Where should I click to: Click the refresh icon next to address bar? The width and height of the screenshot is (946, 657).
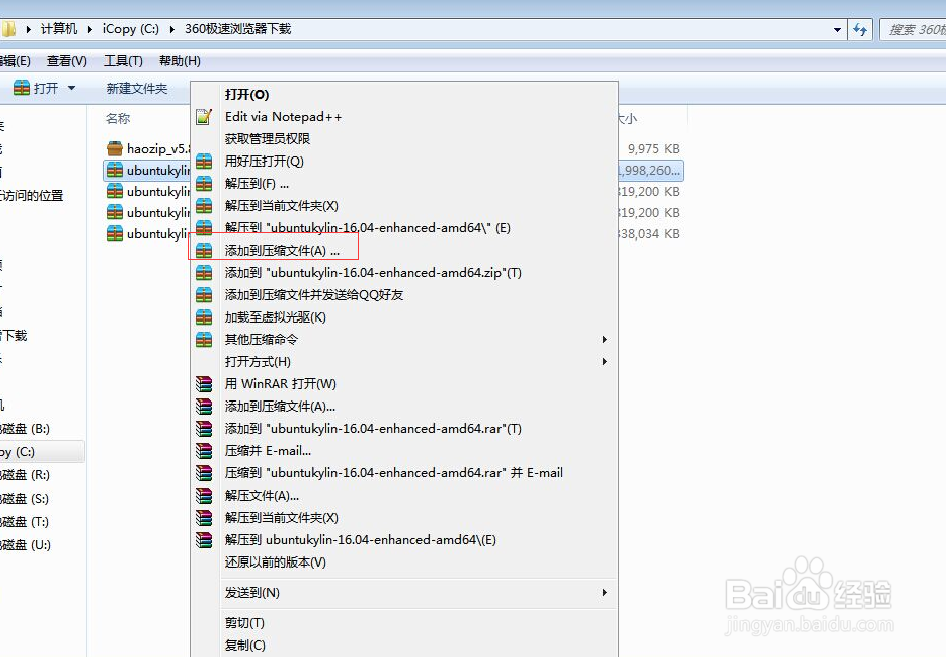point(860,29)
